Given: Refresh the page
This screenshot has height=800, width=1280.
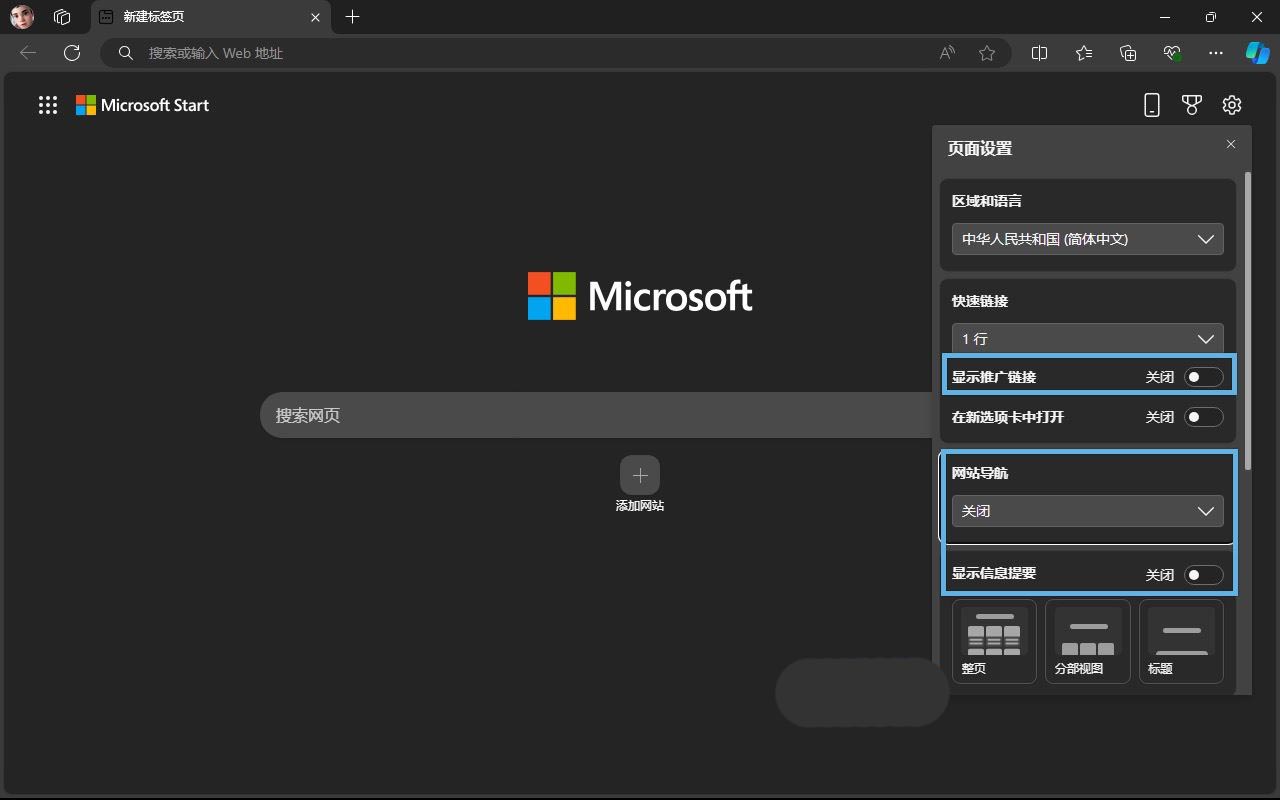Looking at the screenshot, I should click(x=71, y=53).
